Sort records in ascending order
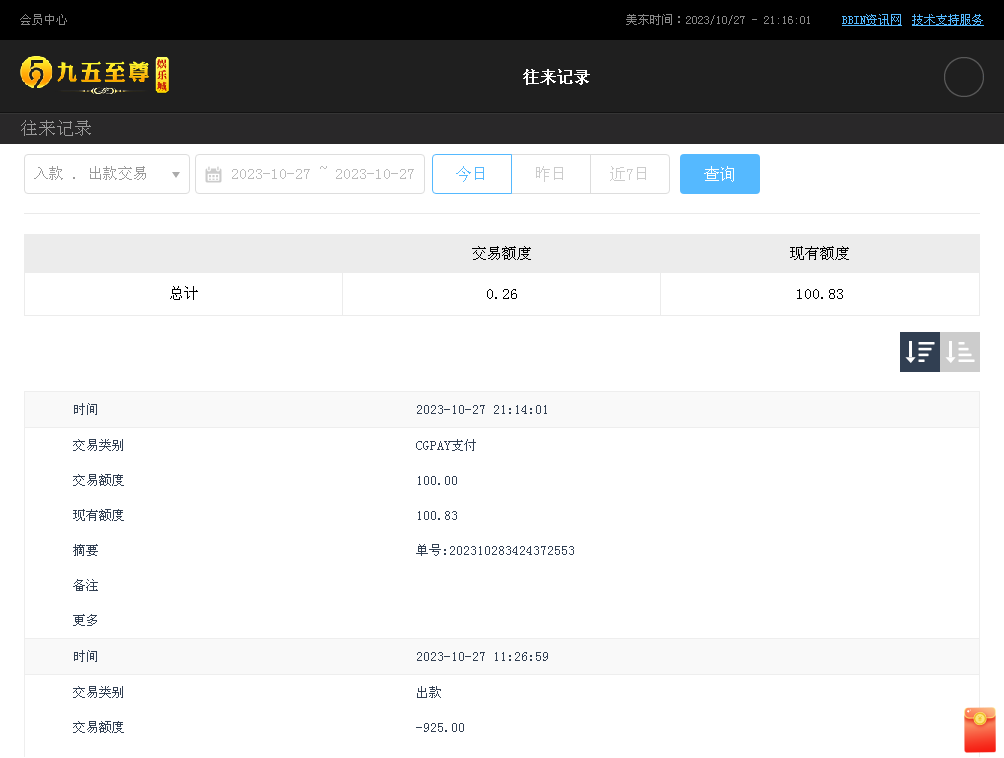Screen dimensions: 1004x758 960,351
